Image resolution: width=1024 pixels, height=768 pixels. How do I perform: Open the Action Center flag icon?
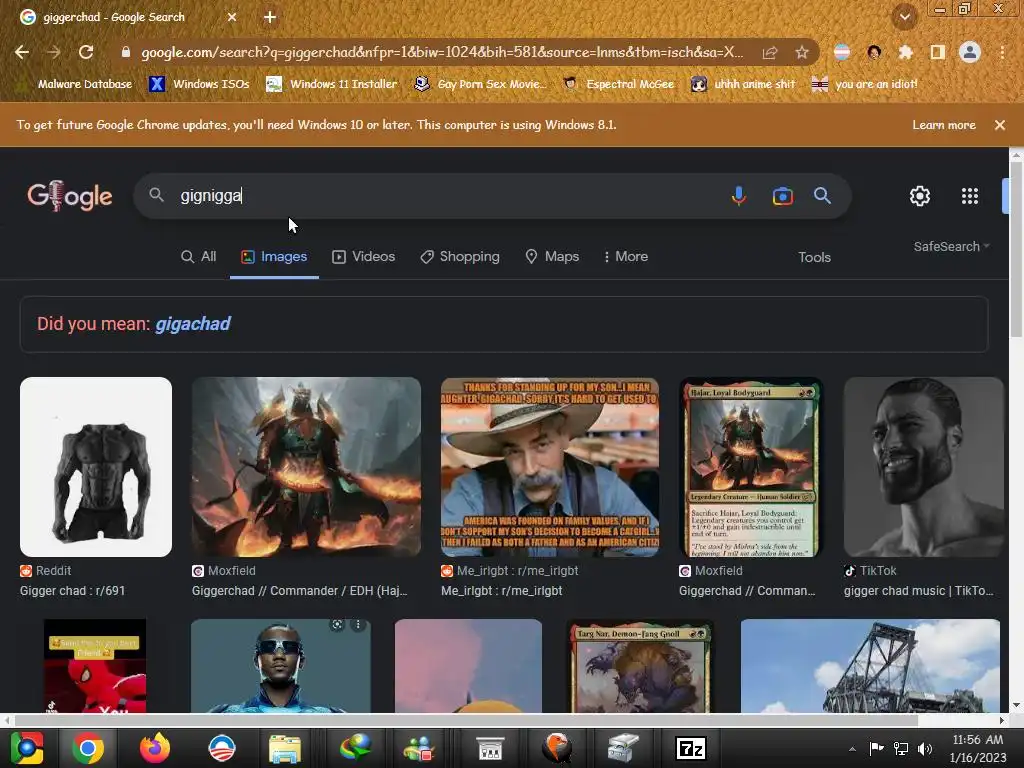(876, 748)
